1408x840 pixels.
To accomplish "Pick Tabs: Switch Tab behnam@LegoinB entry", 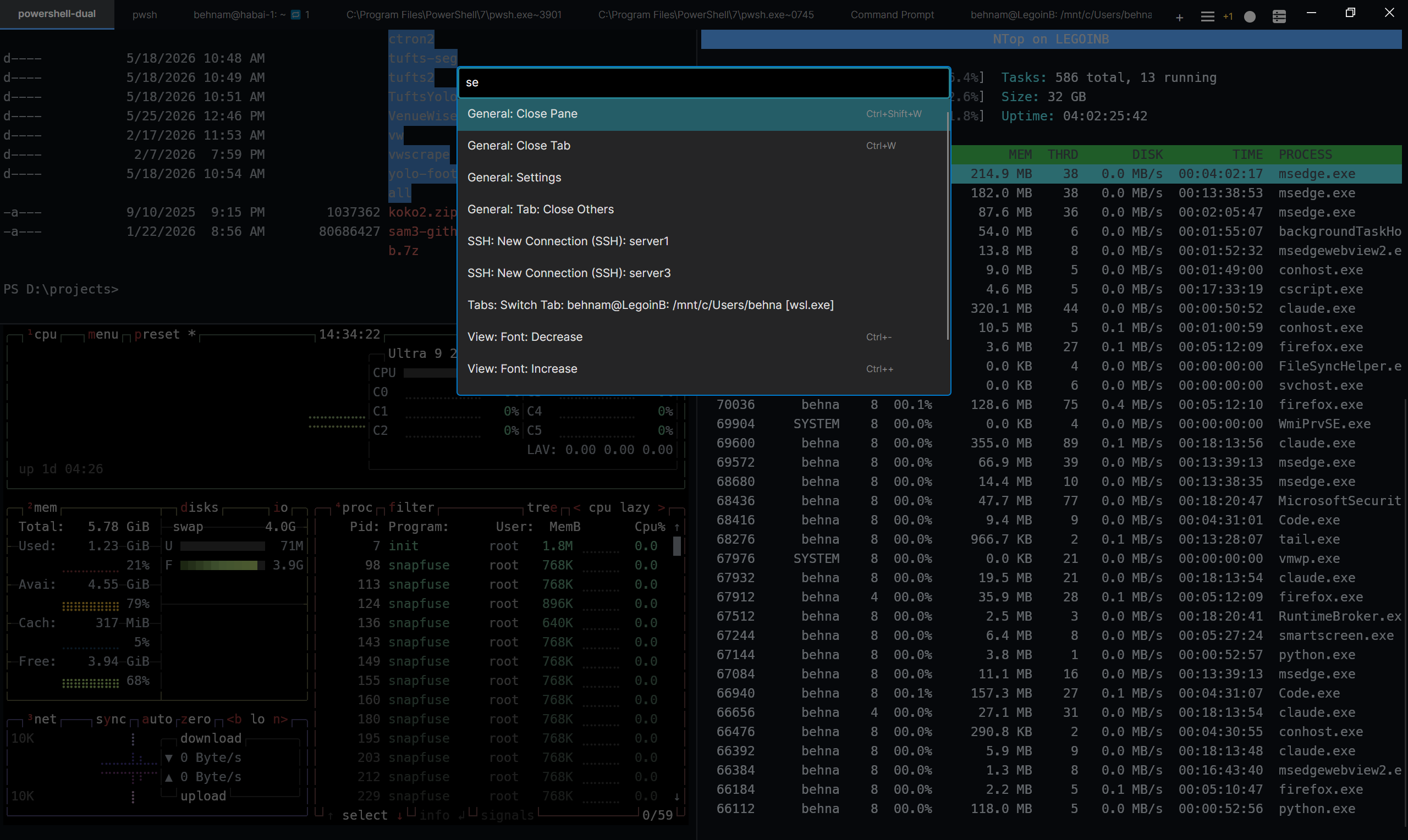I will coord(702,305).
